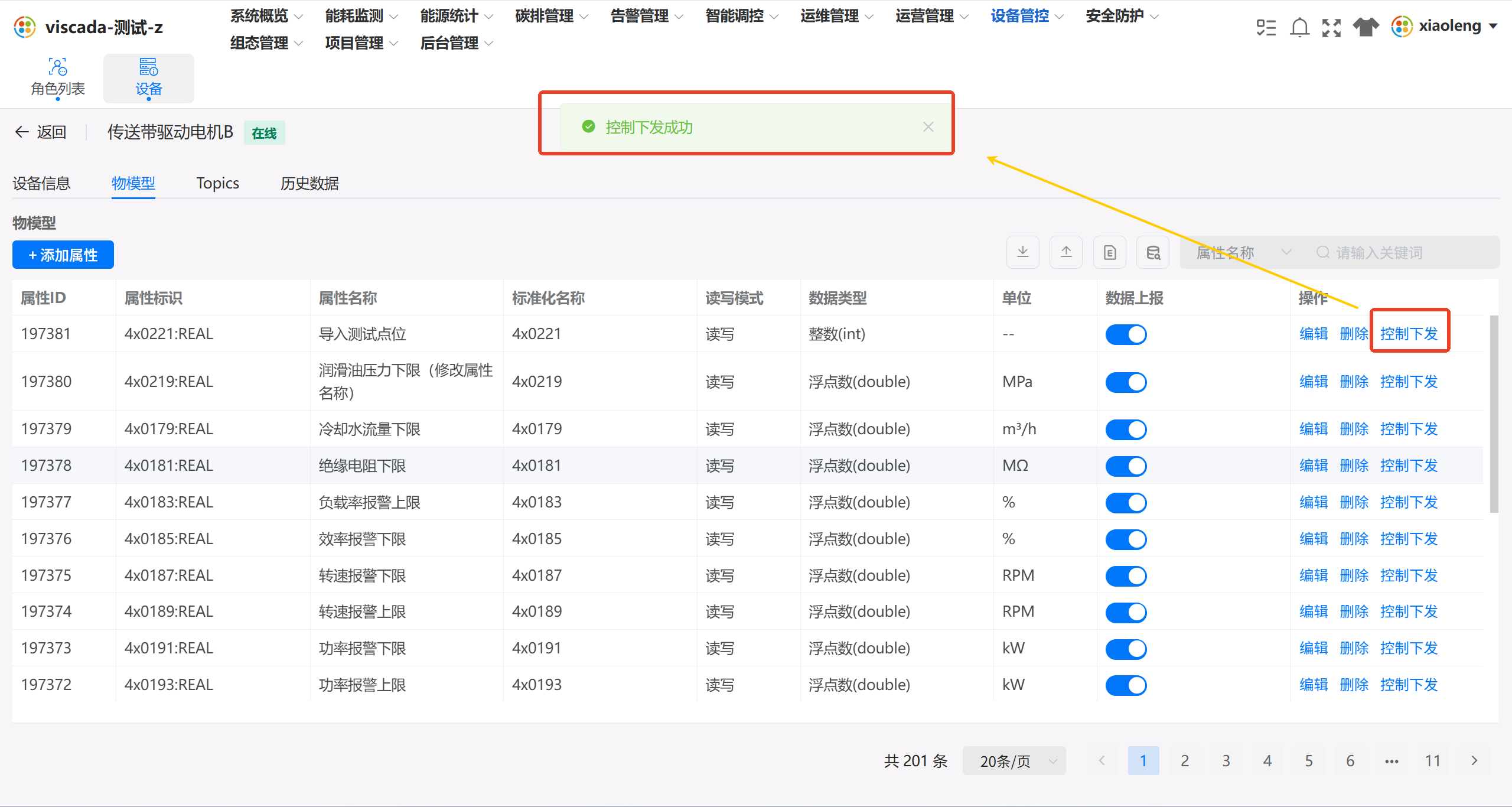1512x807 pixels.
Task: Open the 设备管控 menu
Action: tap(1027, 16)
